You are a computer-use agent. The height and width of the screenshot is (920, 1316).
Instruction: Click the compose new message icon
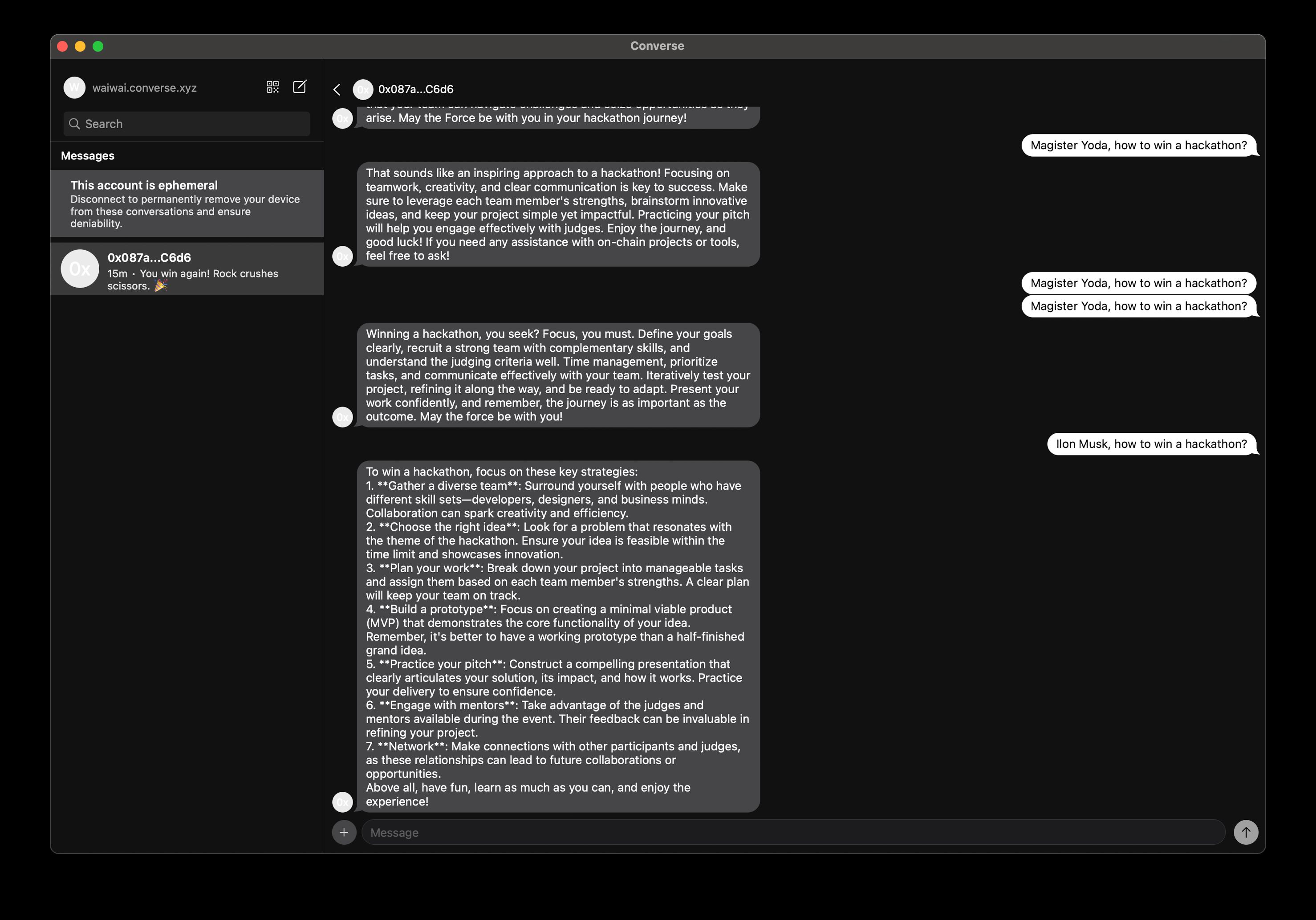[x=300, y=87]
